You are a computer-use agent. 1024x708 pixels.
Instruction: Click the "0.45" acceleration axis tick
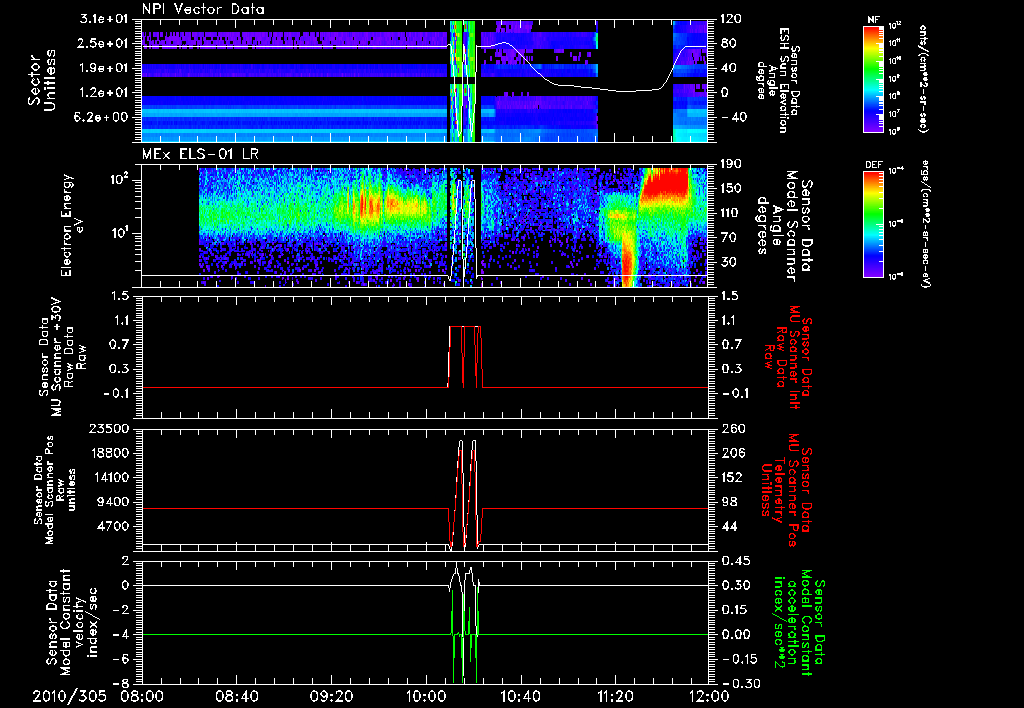[735, 561]
